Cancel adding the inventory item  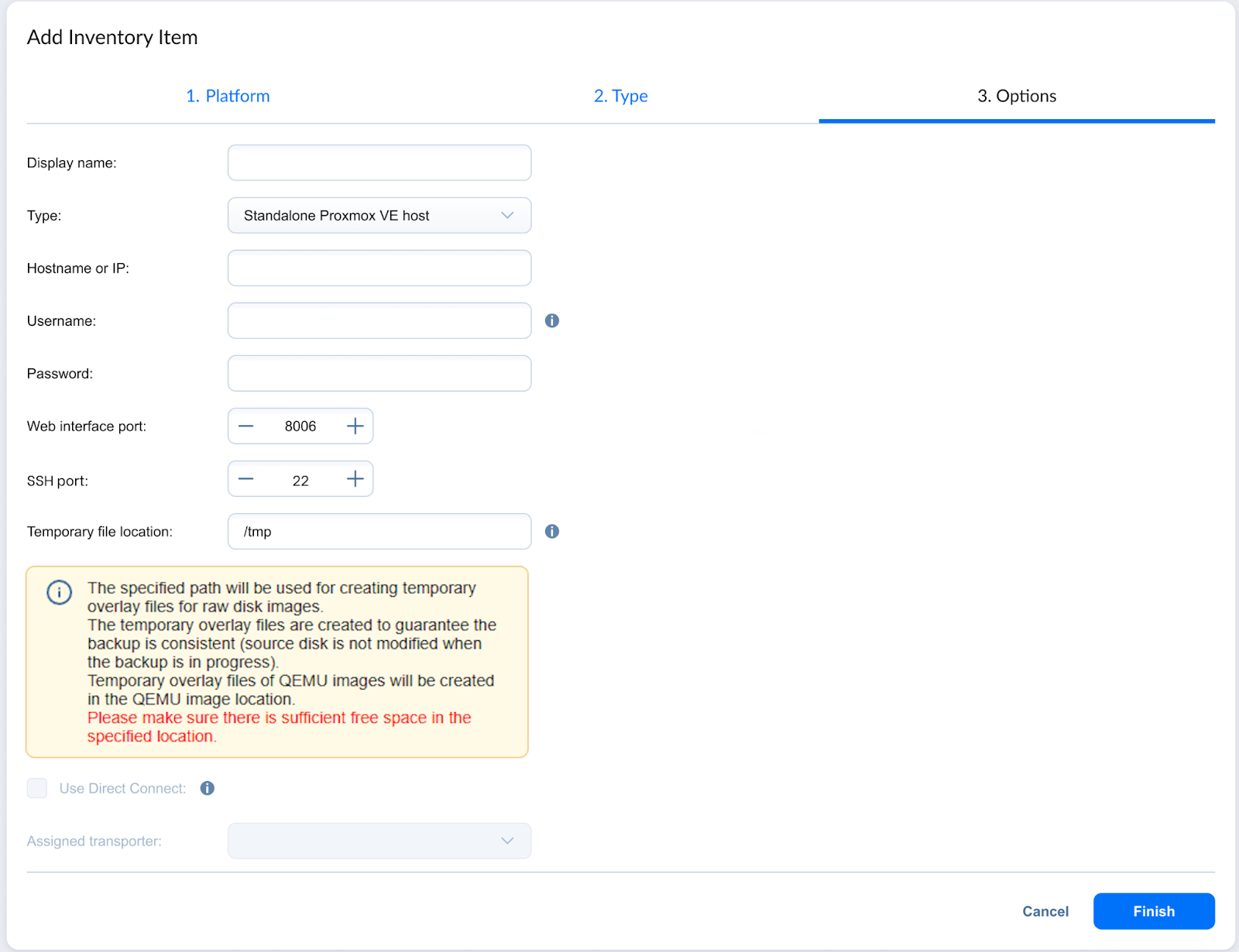click(1045, 911)
